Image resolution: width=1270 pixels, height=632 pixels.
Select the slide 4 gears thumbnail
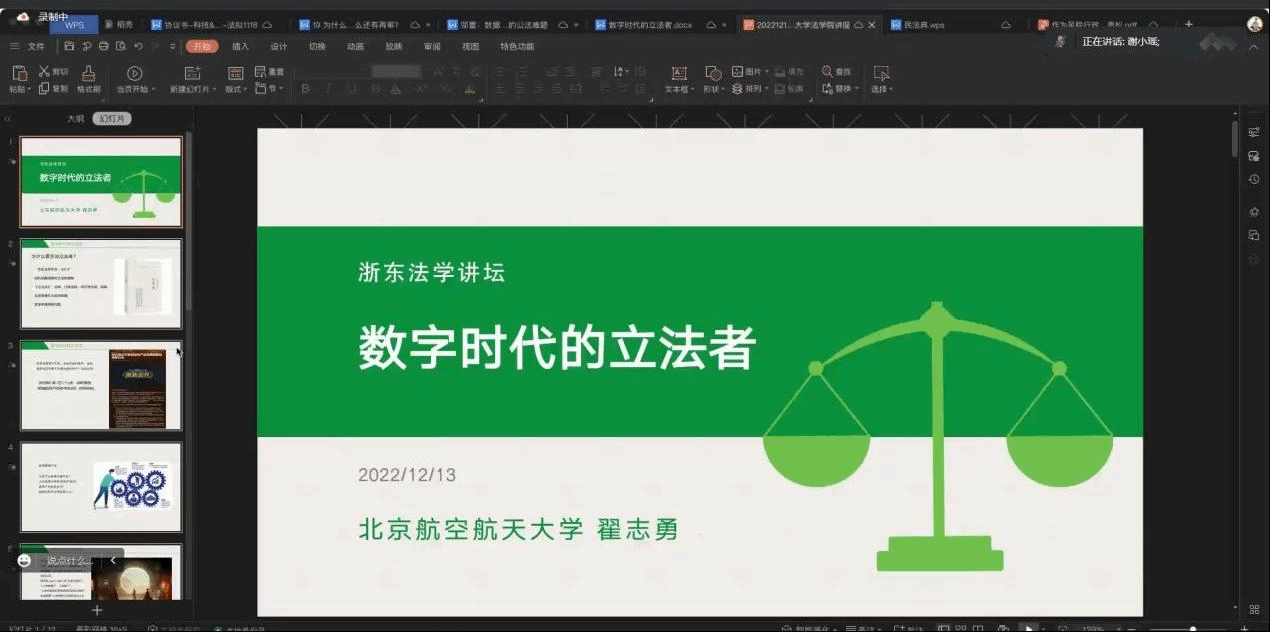tap(101, 487)
